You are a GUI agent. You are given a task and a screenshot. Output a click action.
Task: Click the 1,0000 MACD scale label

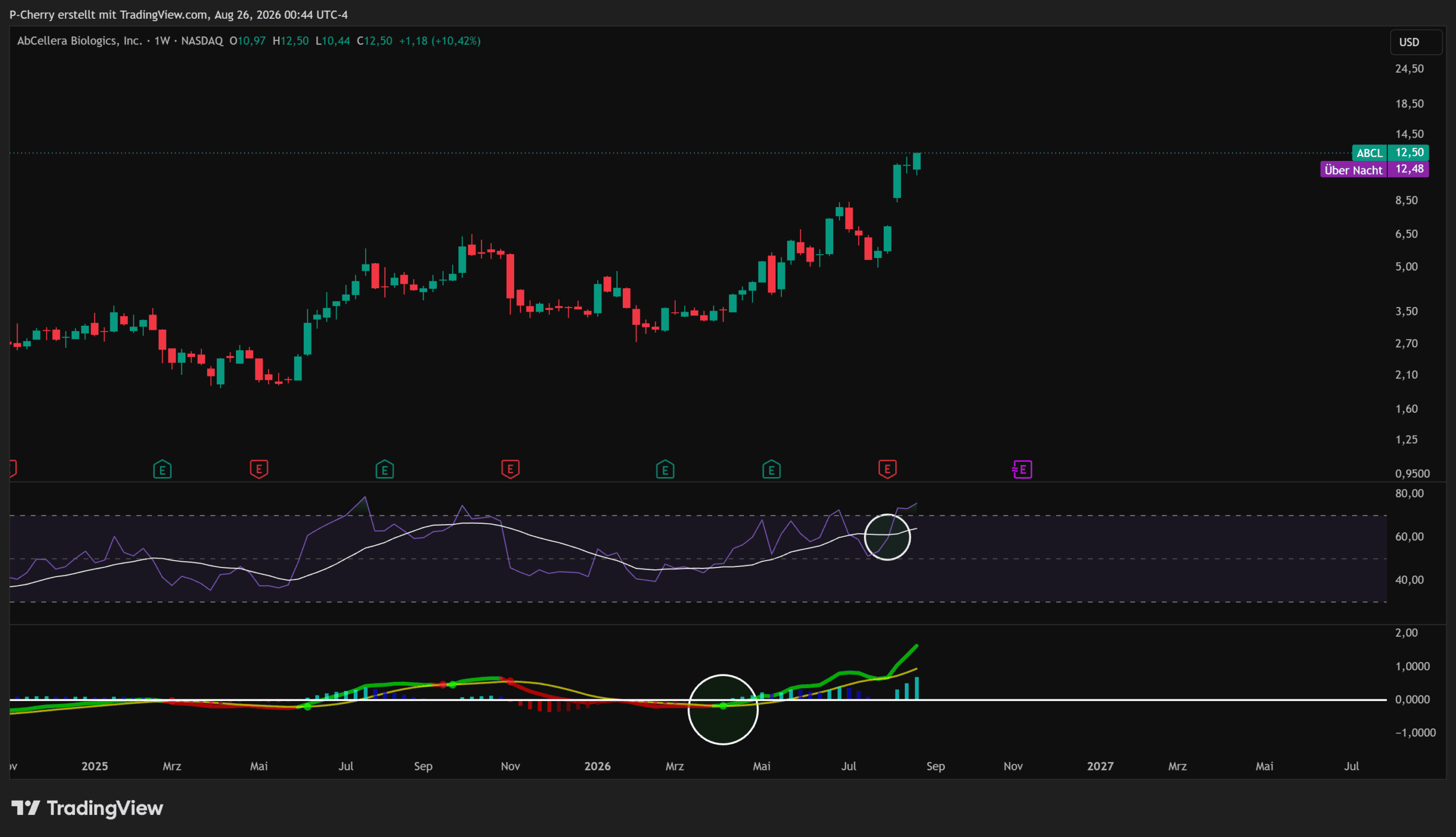coord(1412,666)
